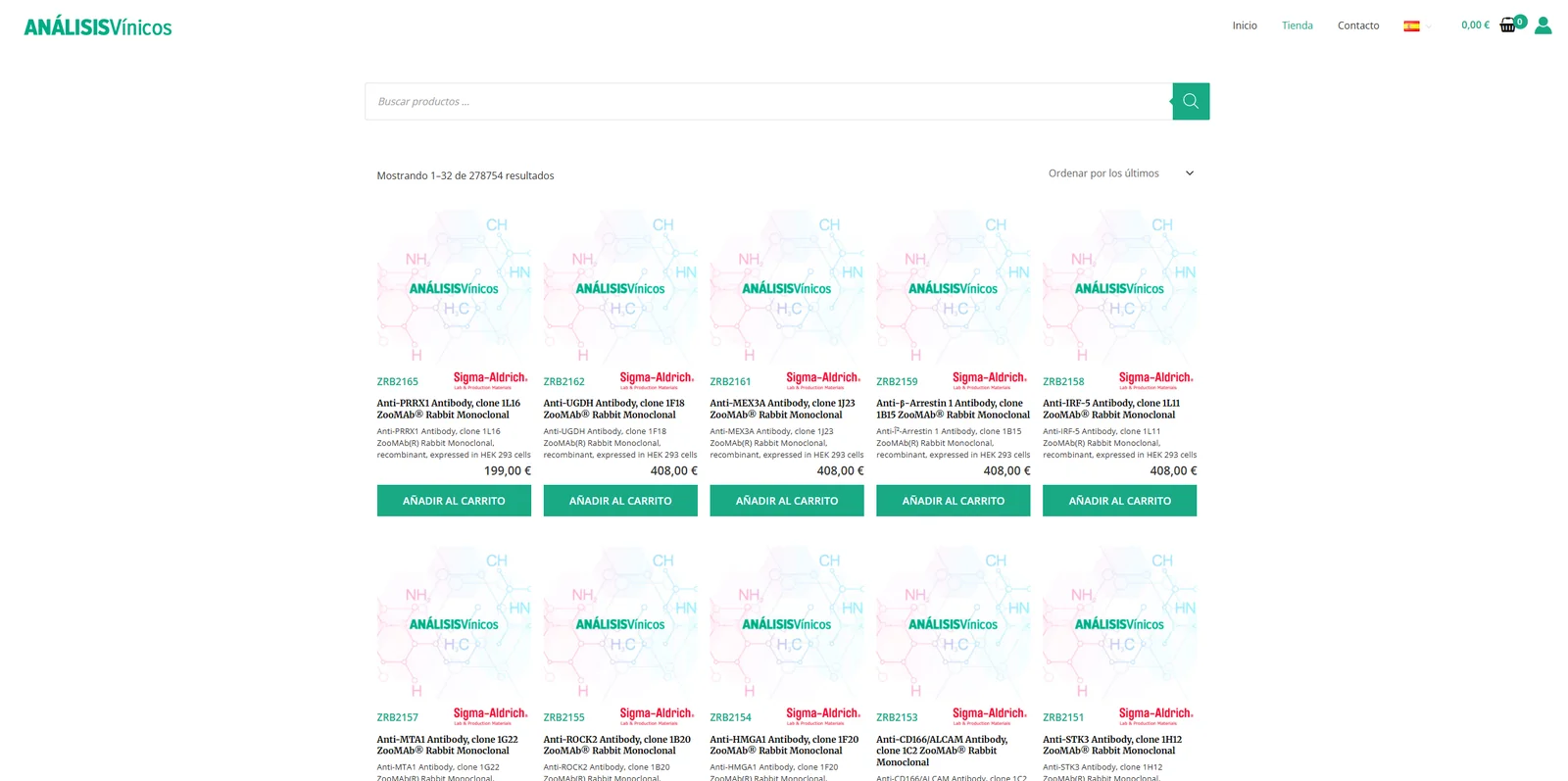Click the Sigma-Aldrich logo on ZRB2153
Screen dimensions: 1568x781
pos(990,716)
